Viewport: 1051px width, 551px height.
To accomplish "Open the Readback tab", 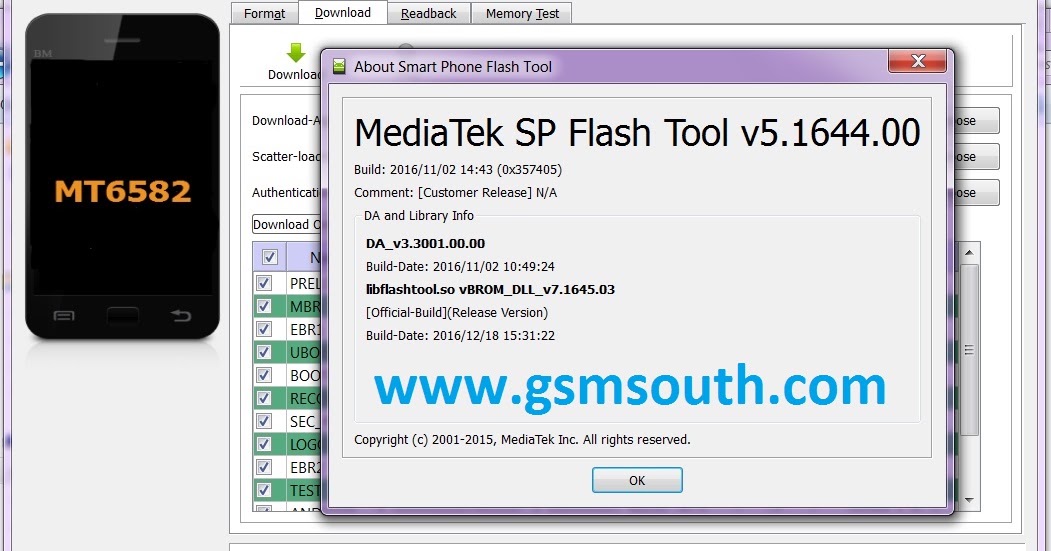I will point(428,13).
